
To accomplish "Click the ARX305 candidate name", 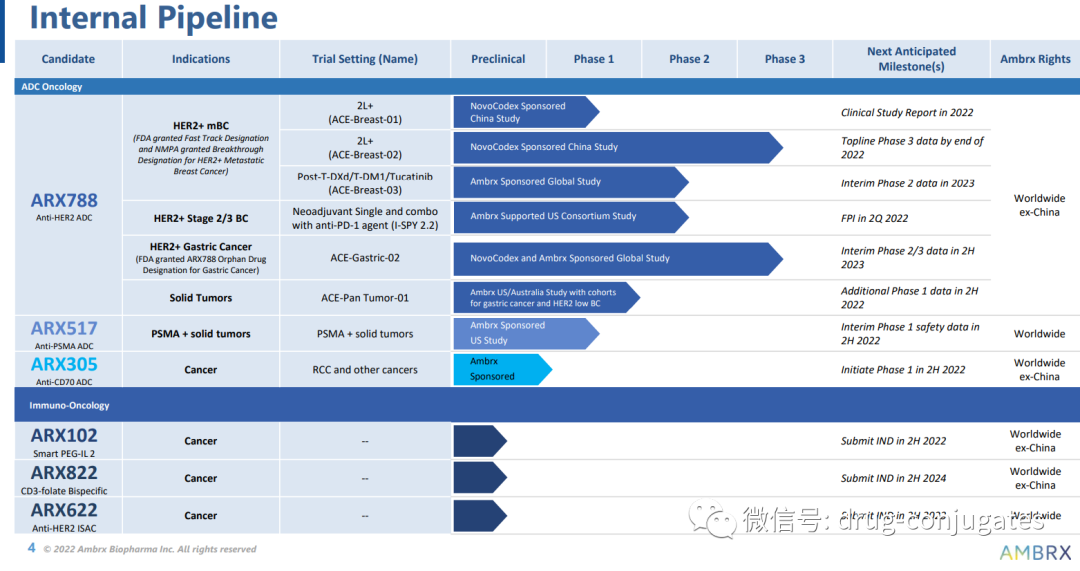I will click(x=64, y=364).
